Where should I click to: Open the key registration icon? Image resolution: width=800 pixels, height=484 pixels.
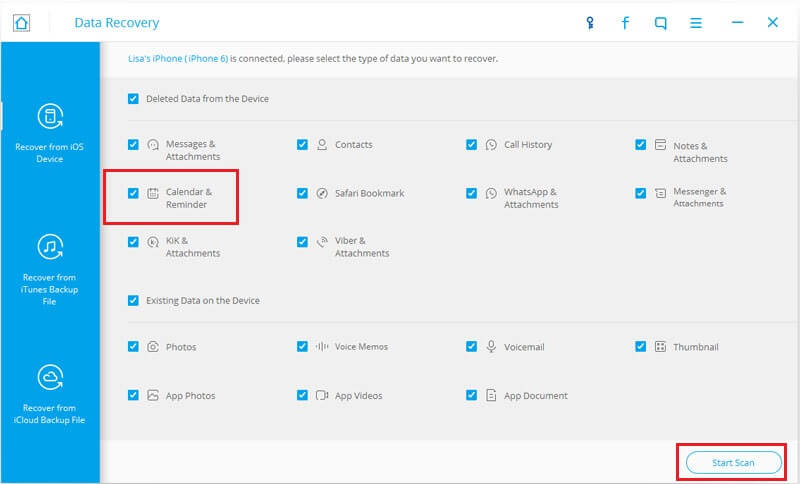(590, 23)
